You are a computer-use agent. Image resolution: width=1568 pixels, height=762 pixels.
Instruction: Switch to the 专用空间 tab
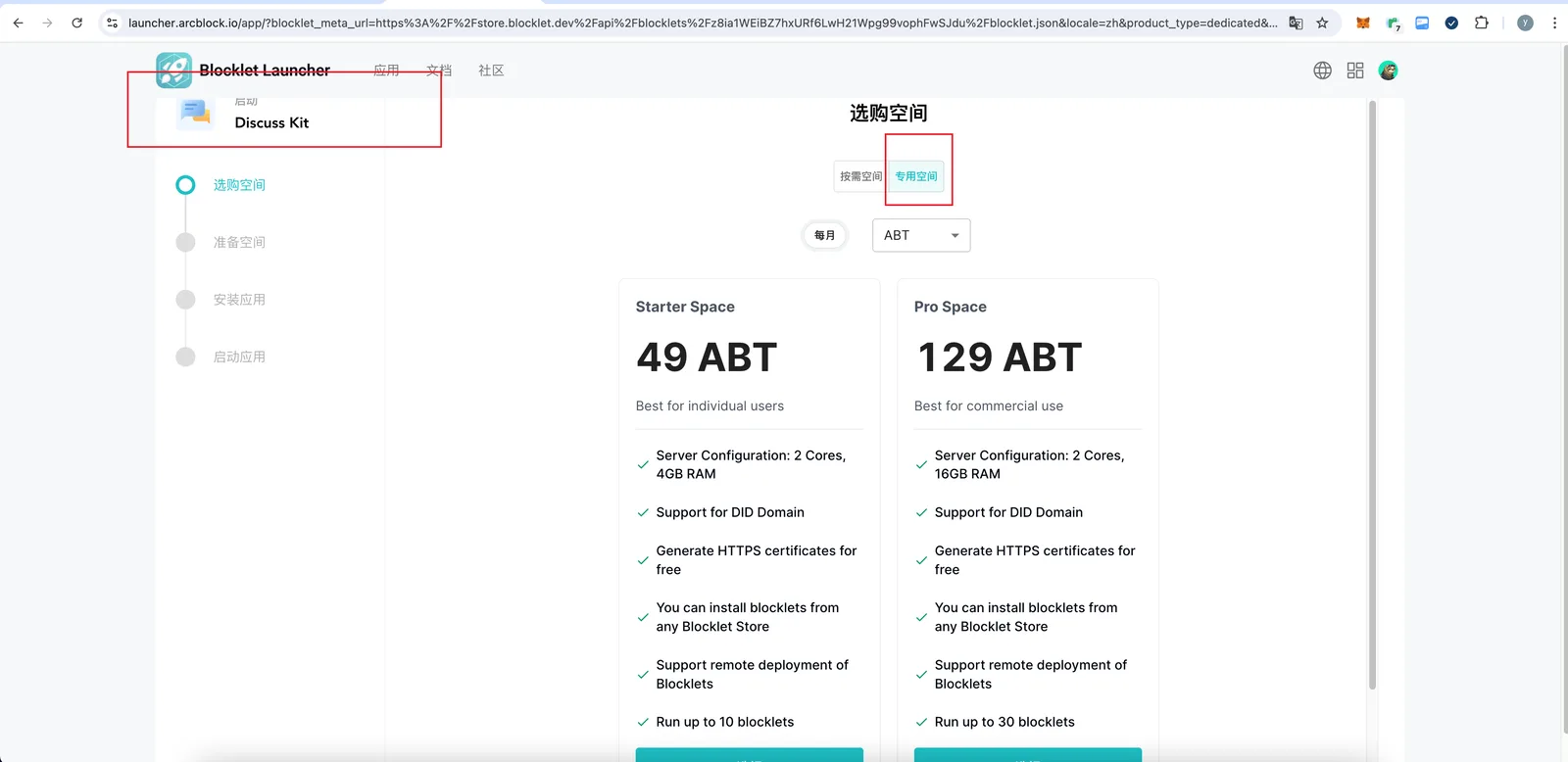(916, 176)
